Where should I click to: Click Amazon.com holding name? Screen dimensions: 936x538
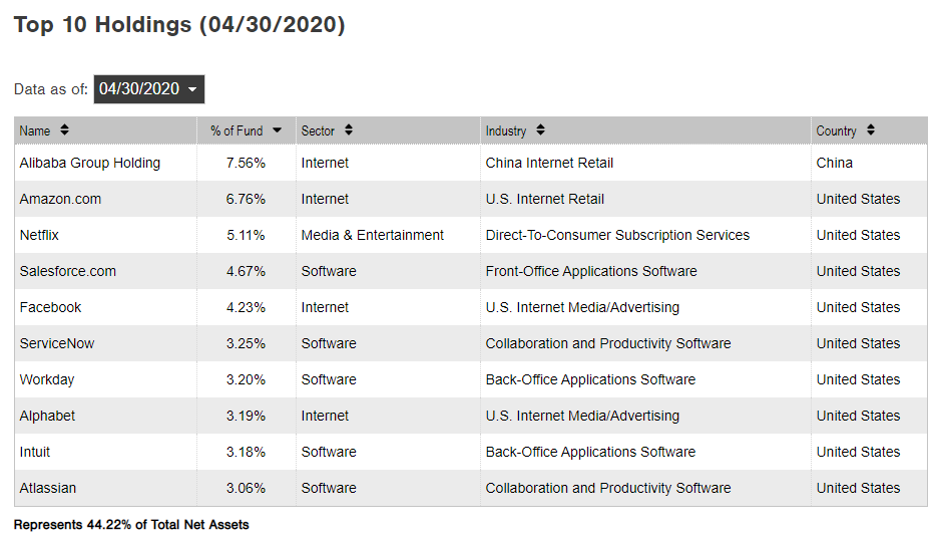pos(60,199)
